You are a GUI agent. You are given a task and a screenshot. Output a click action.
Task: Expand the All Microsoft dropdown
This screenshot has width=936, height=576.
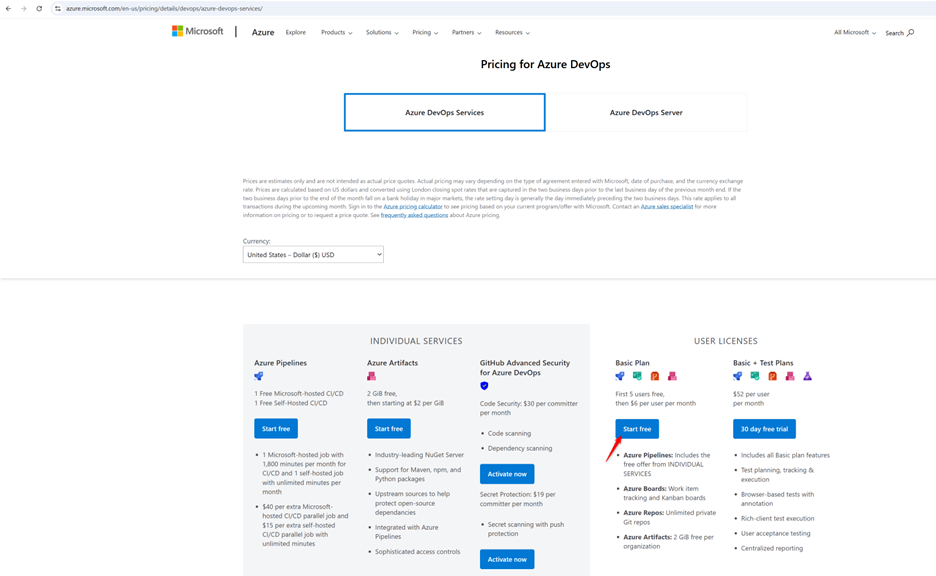click(854, 33)
